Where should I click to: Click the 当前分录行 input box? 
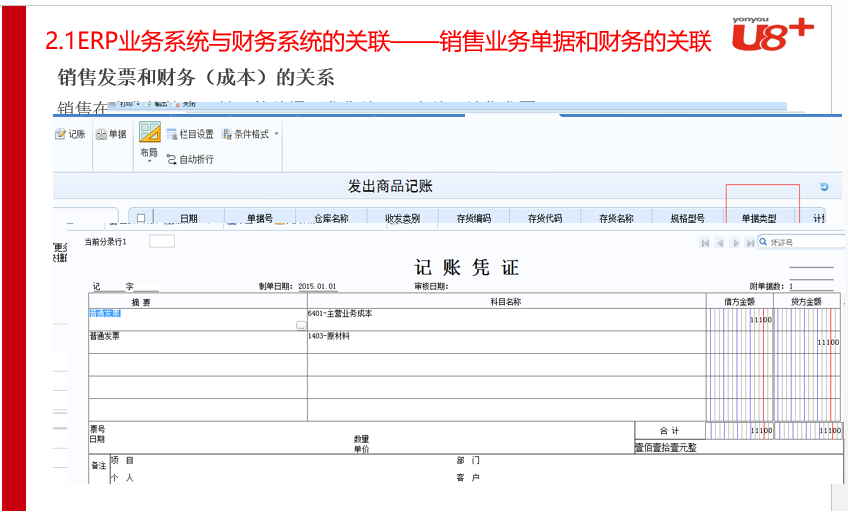click(161, 241)
